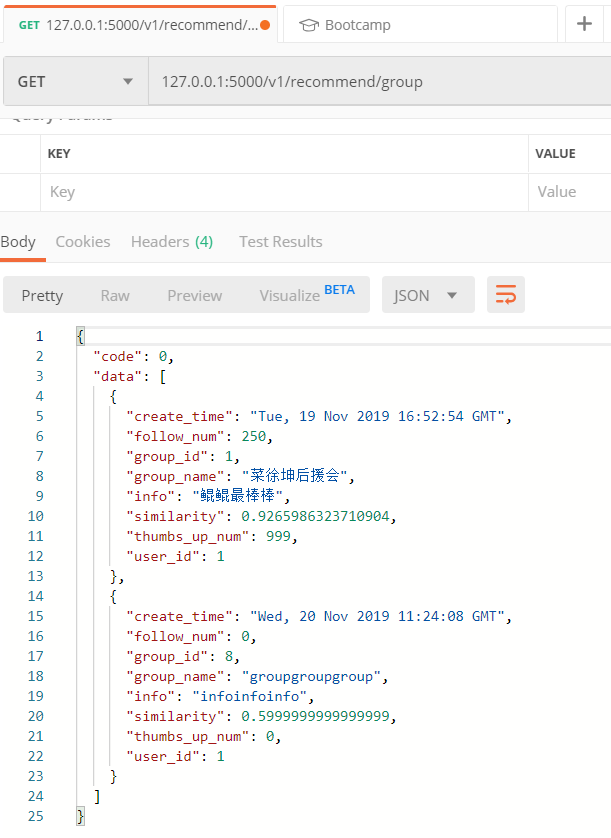The image size is (611, 838).
Task: Open the GET HTTP method dropdown
Action: (75, 82)
